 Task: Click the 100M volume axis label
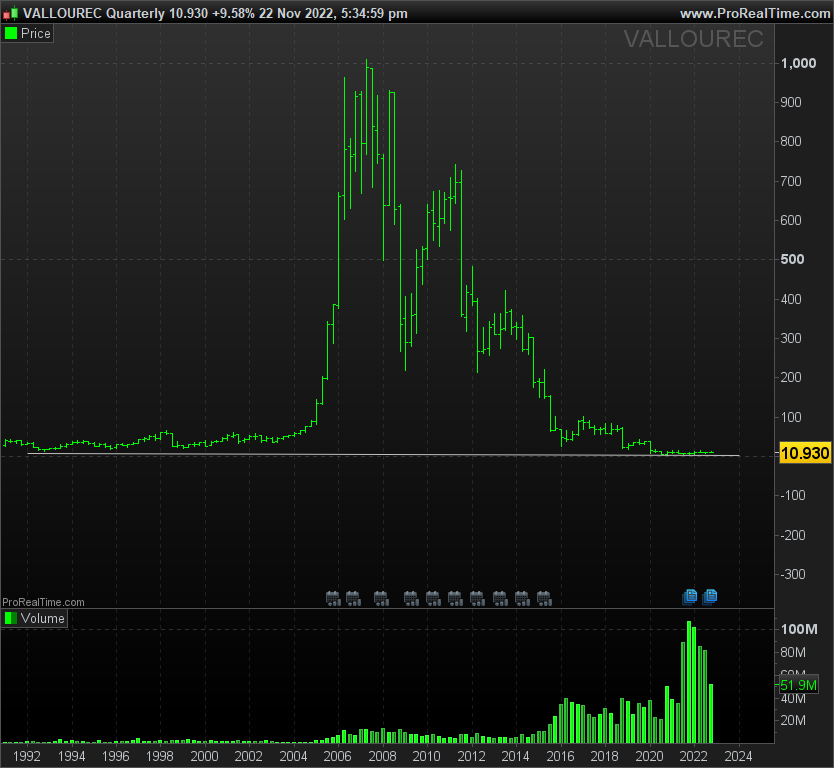point(799,629)
